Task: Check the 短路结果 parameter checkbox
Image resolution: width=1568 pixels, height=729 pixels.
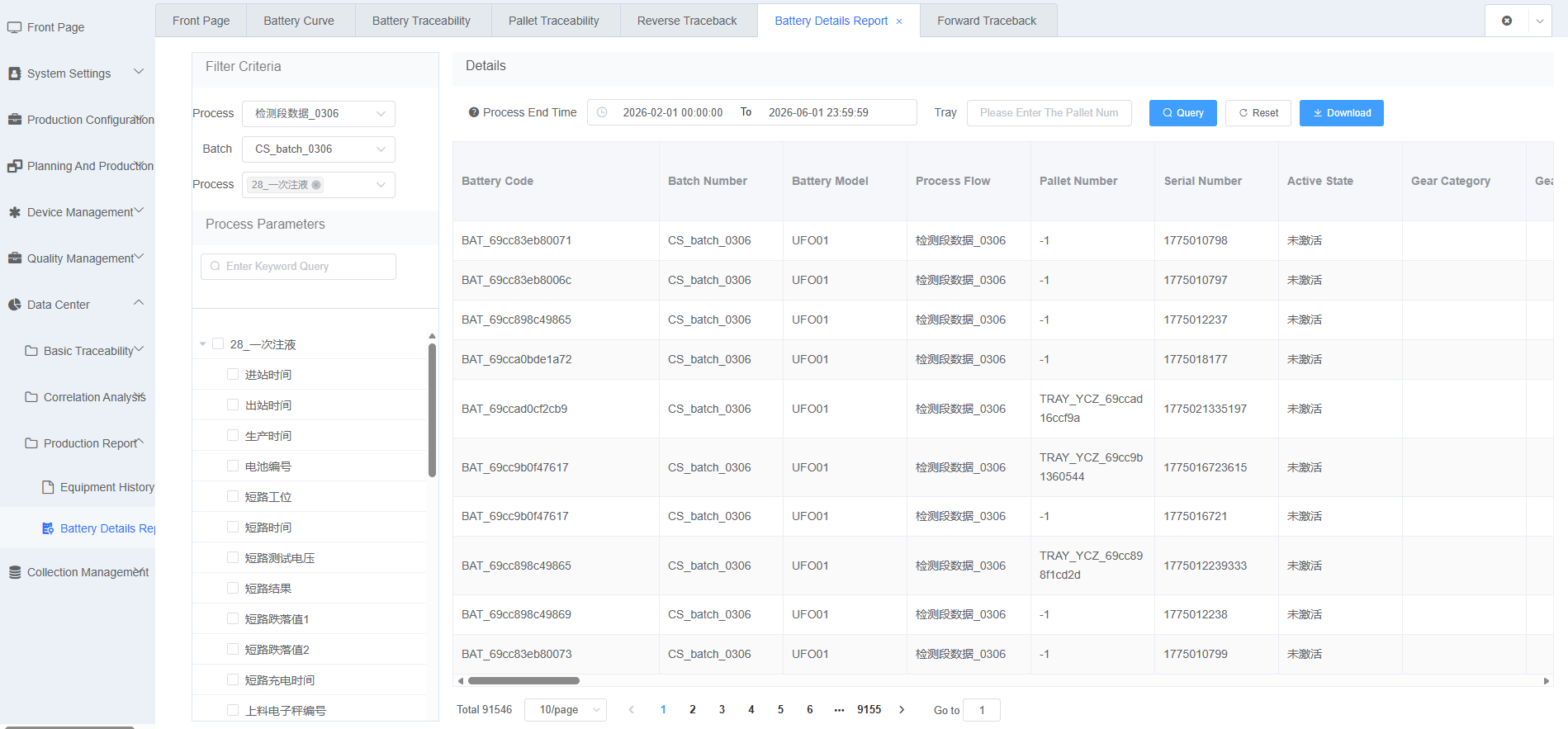Action: point(233,588)
